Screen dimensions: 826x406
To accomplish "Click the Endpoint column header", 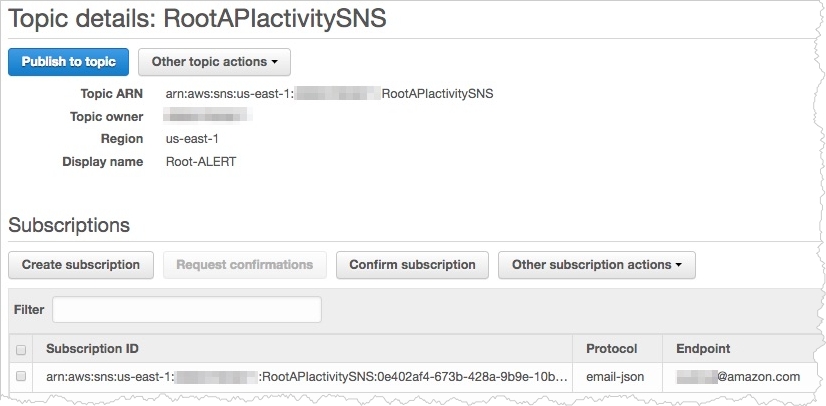I will pos(703,349).
